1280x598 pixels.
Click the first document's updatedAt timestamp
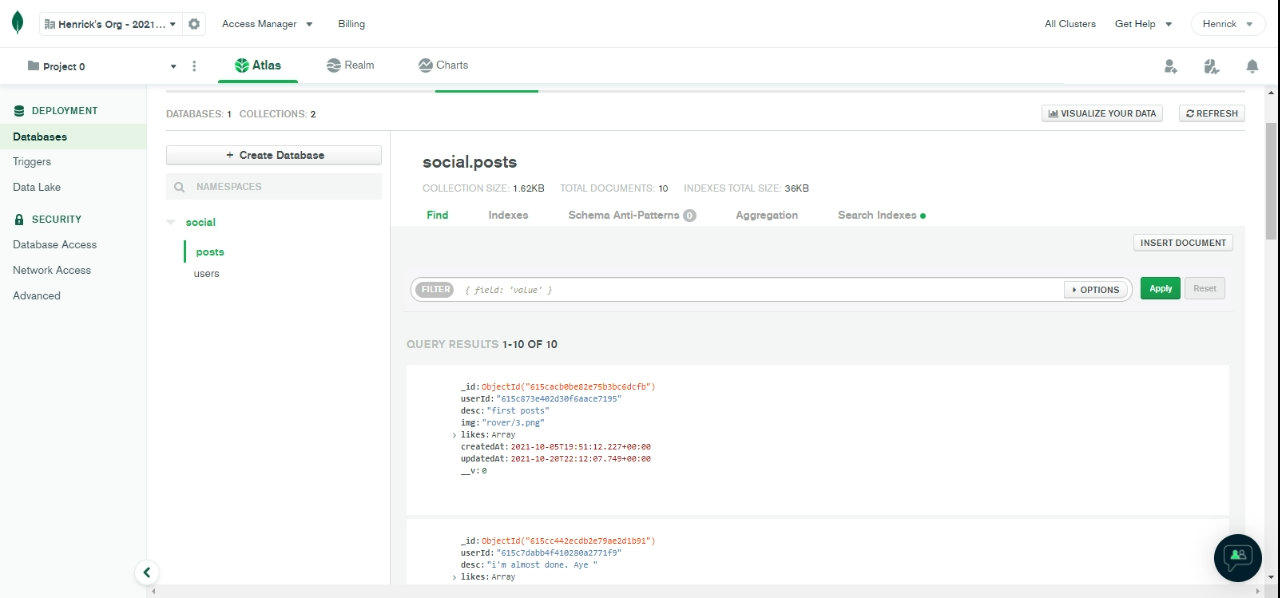point(580,459)
